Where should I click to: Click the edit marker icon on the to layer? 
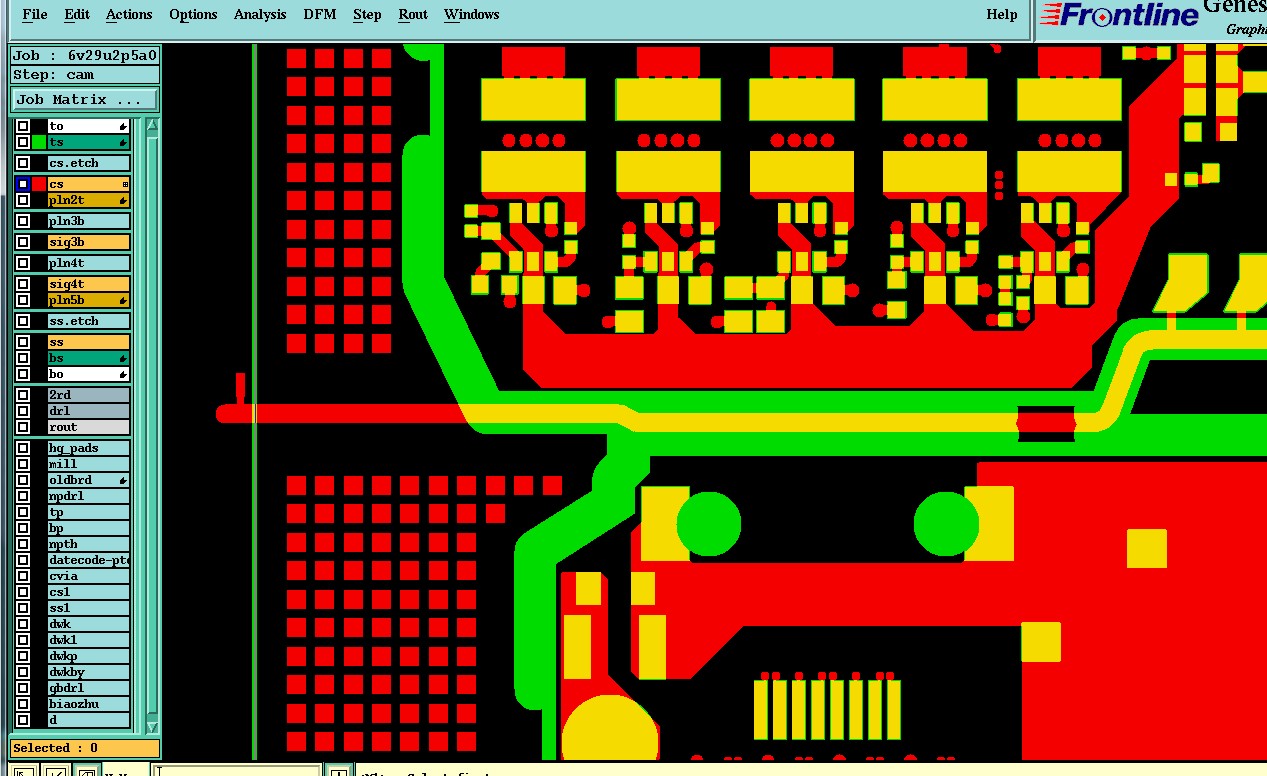pos(123,127)
